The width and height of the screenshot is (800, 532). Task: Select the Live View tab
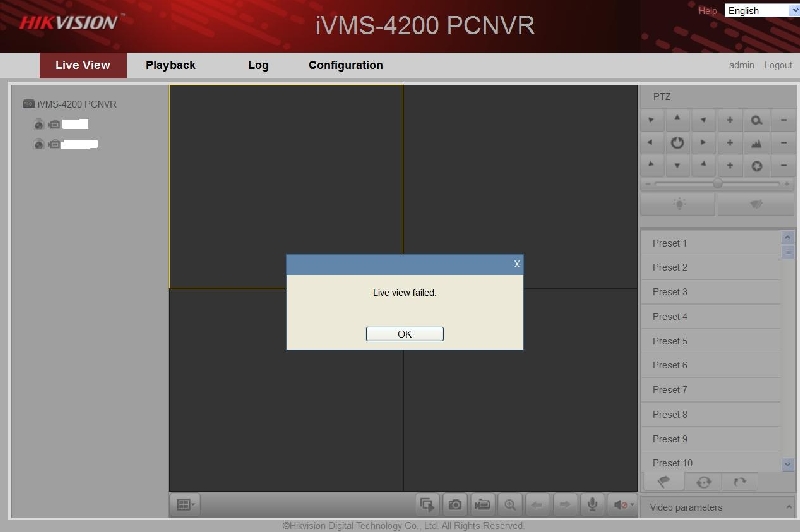coord(83,65)
